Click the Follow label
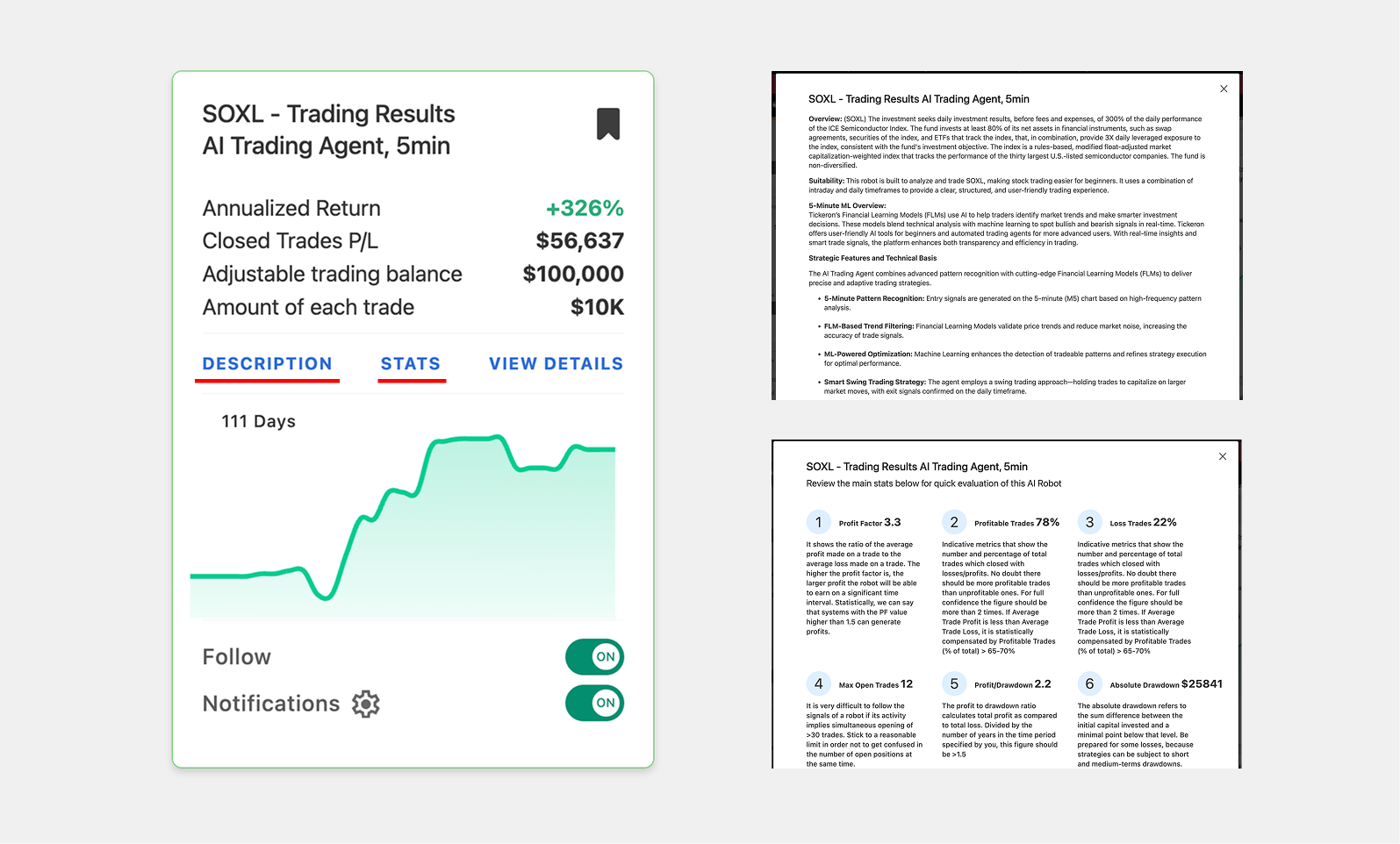The image size is (1400, 844). tap(237, 657)
